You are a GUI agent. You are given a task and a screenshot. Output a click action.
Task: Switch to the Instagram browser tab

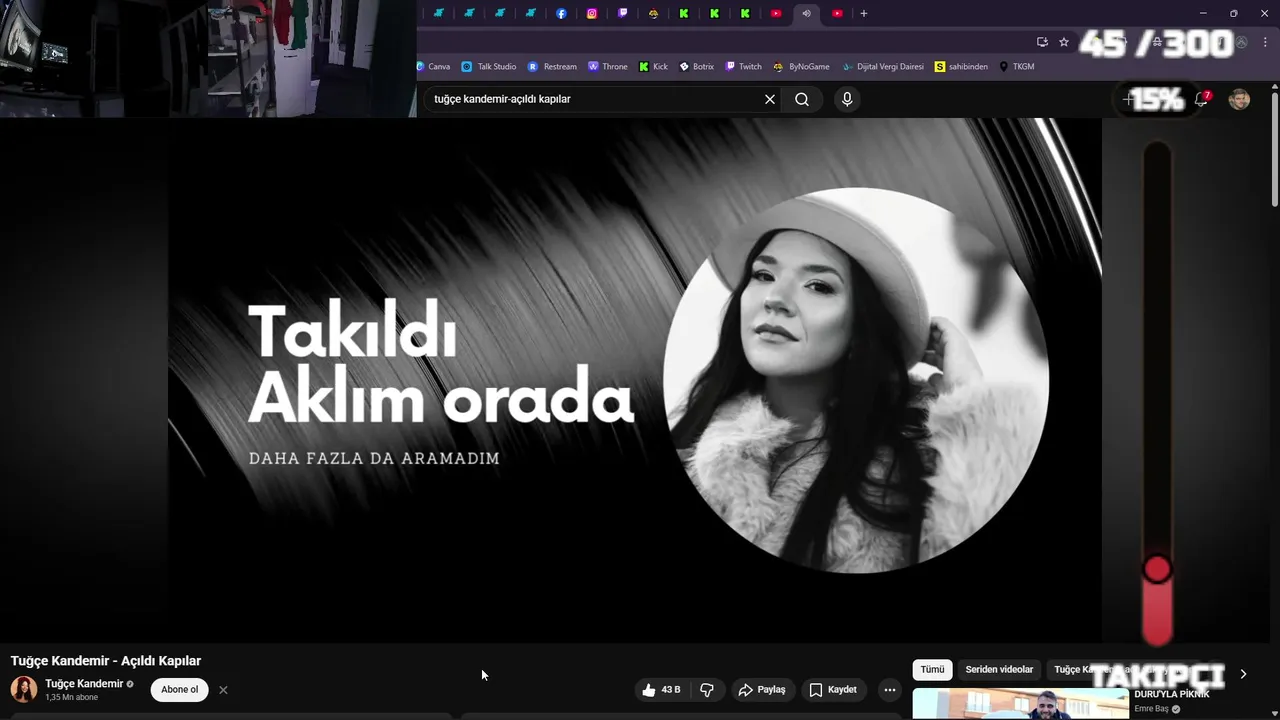click(592, 13)
